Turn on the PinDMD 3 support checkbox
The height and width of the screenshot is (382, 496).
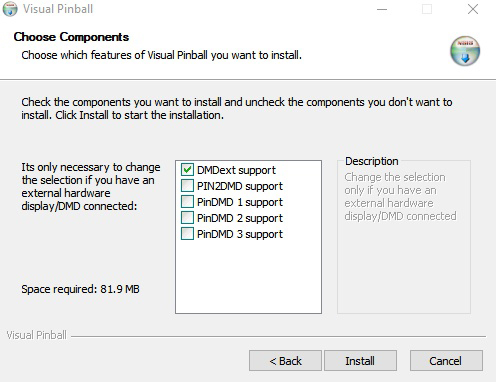coord(187,234)
